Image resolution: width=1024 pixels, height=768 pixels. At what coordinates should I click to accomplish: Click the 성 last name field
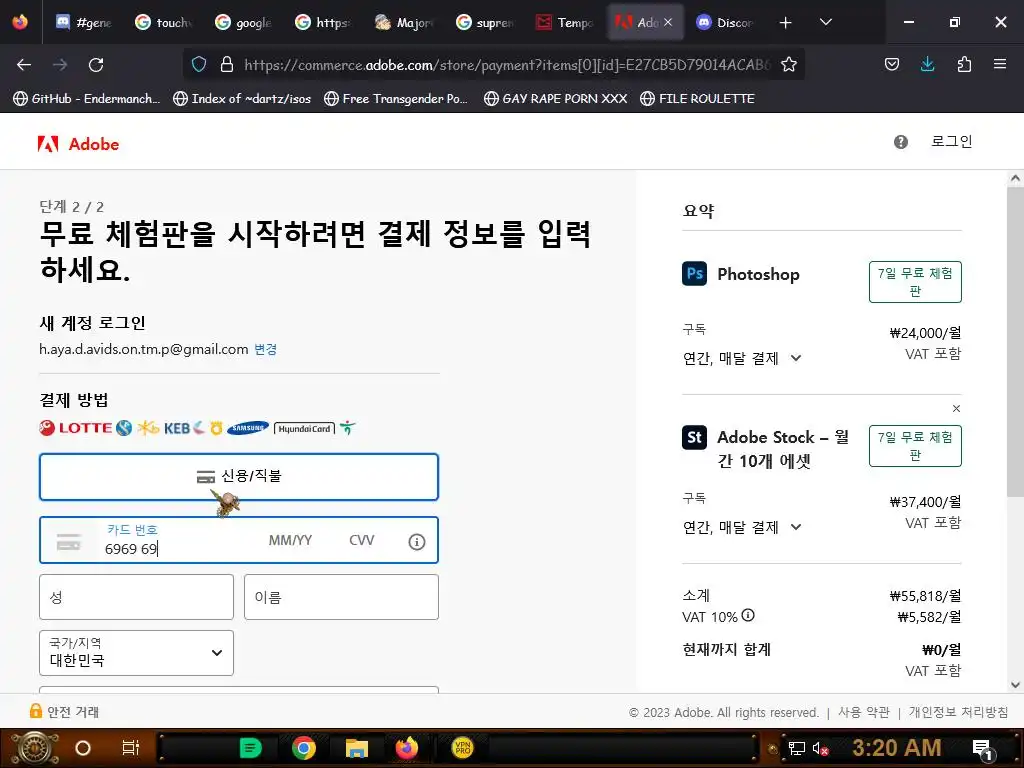(x=136, y=597)
